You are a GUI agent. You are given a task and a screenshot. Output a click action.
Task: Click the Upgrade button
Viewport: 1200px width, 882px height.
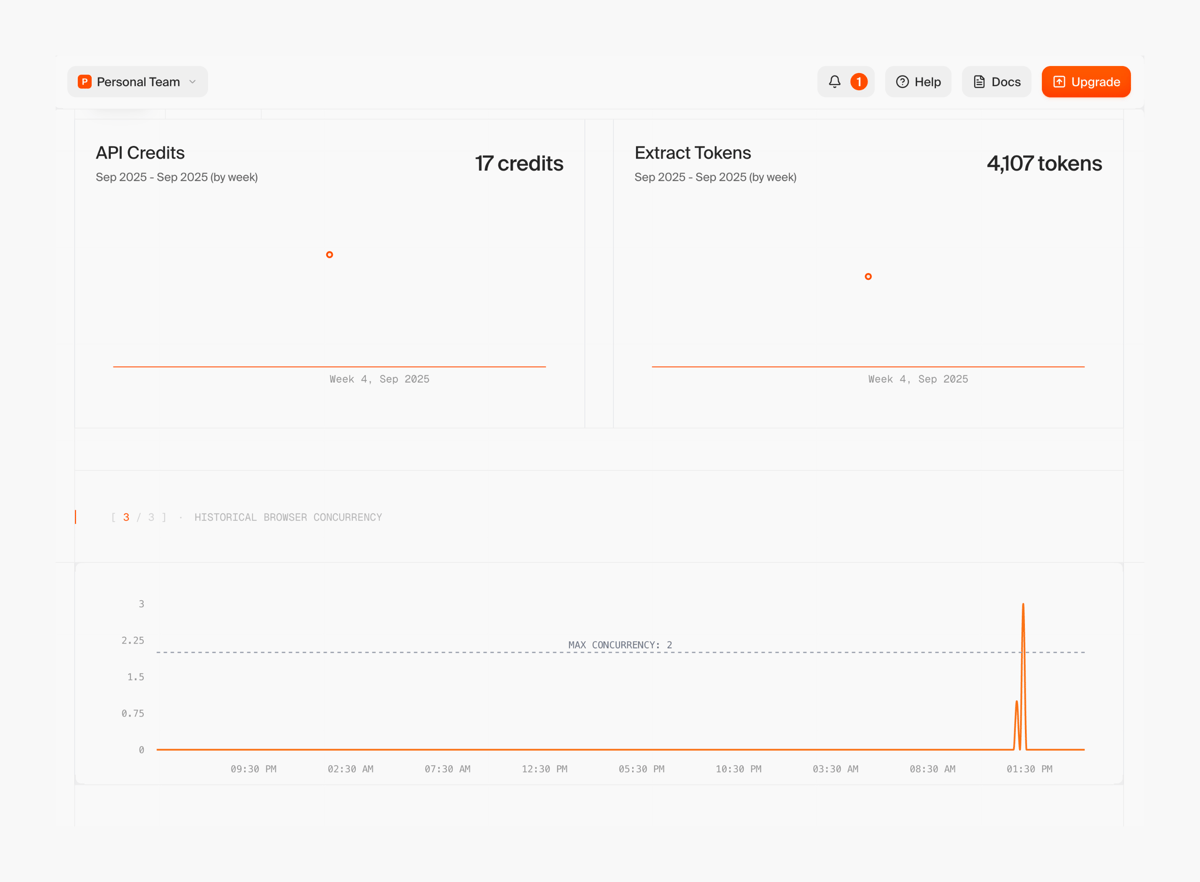(1086, 81)
